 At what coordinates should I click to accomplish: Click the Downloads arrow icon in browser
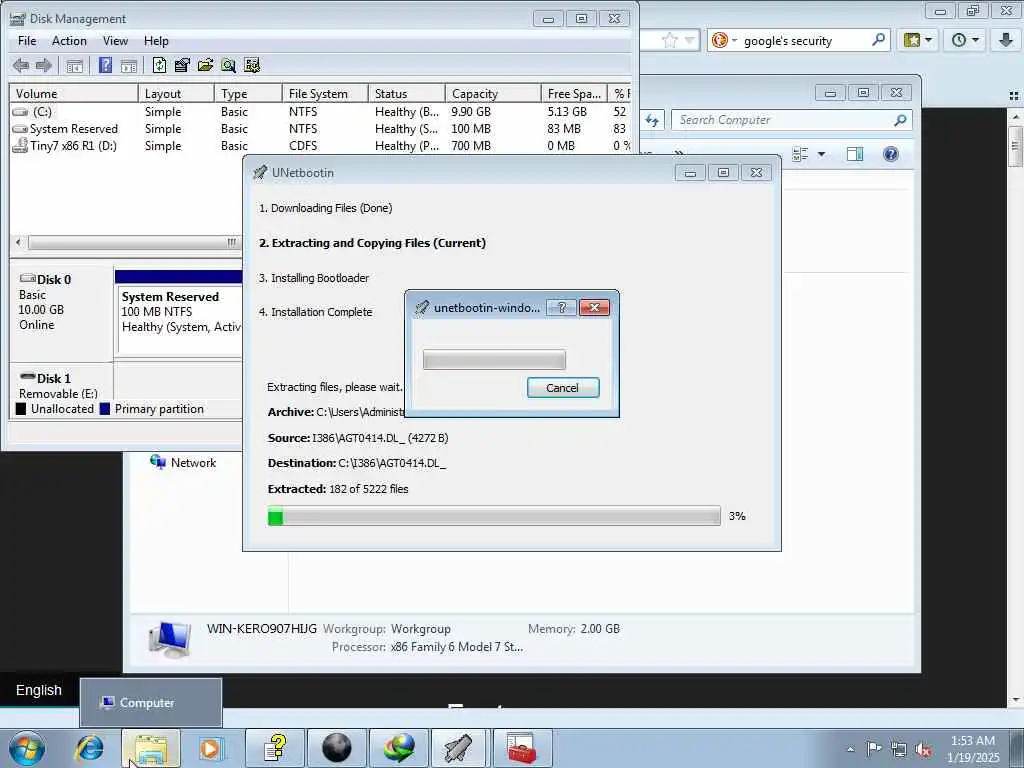tap(1006, 40)
